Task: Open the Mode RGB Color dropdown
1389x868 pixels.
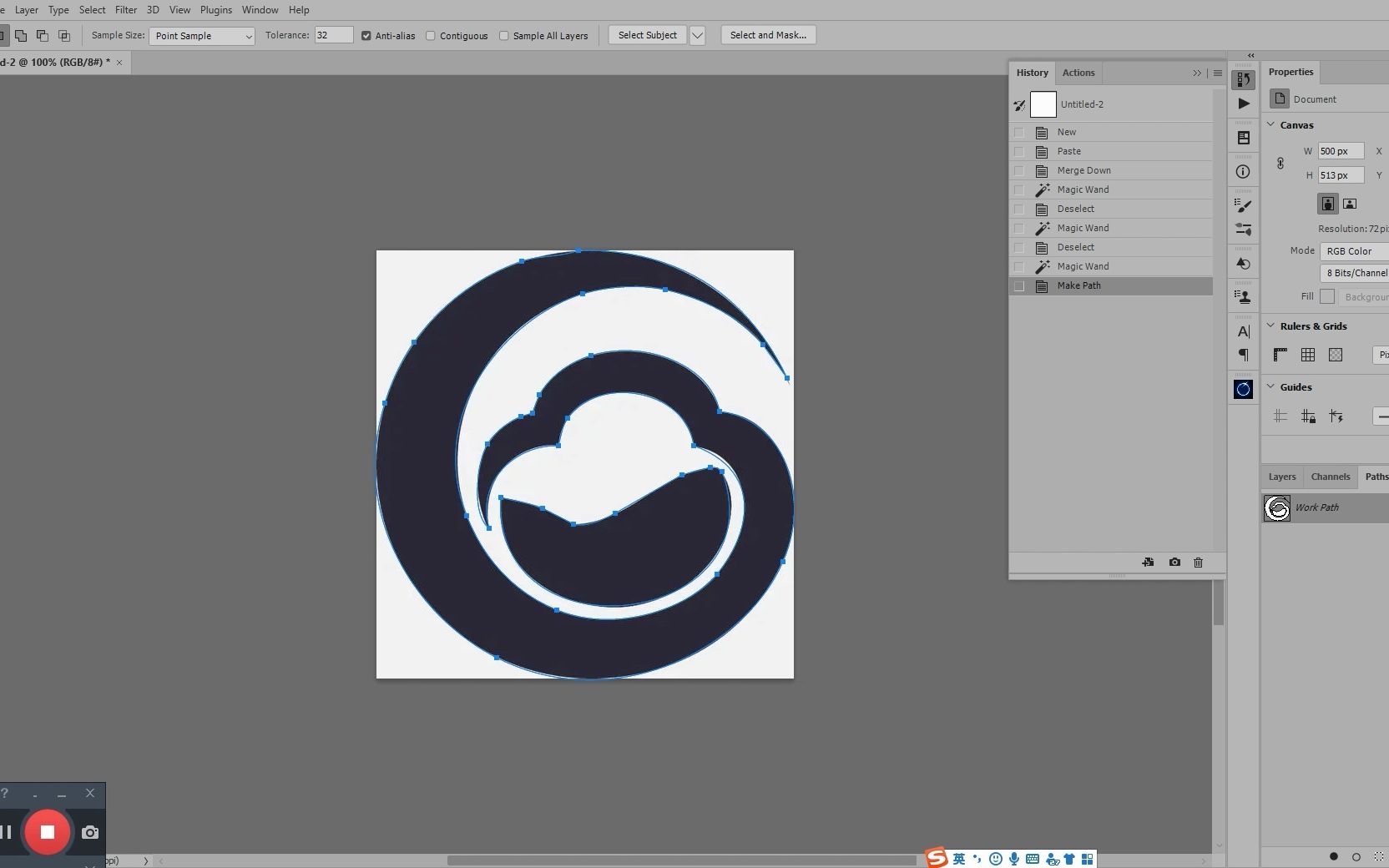Action: pos(1354,251)
